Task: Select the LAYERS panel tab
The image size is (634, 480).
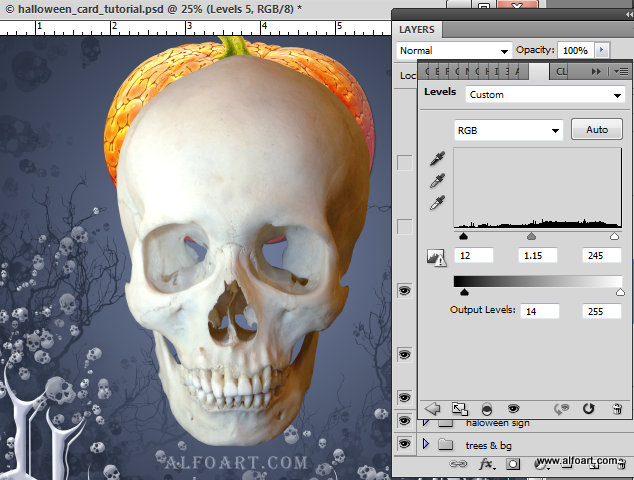Action: 417,30
